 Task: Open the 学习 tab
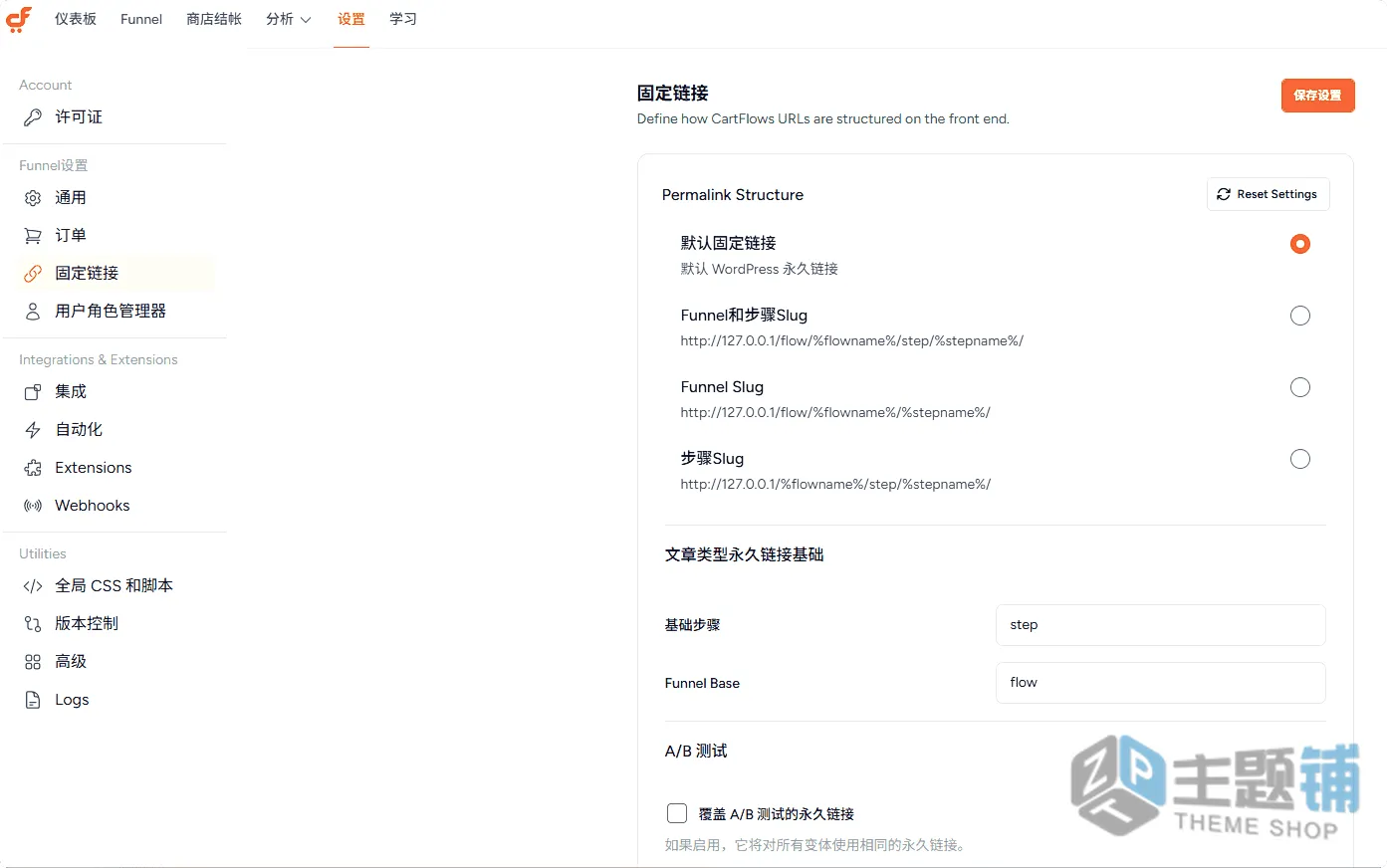(403, 19)
